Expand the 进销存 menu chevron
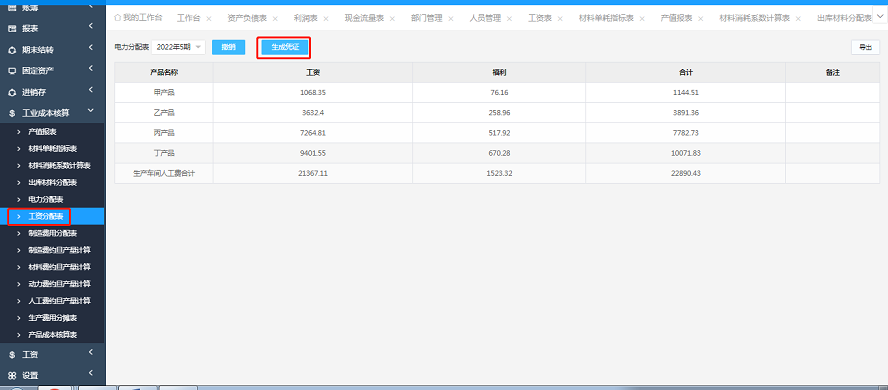 pyautogui.click(x=91, y=90)
